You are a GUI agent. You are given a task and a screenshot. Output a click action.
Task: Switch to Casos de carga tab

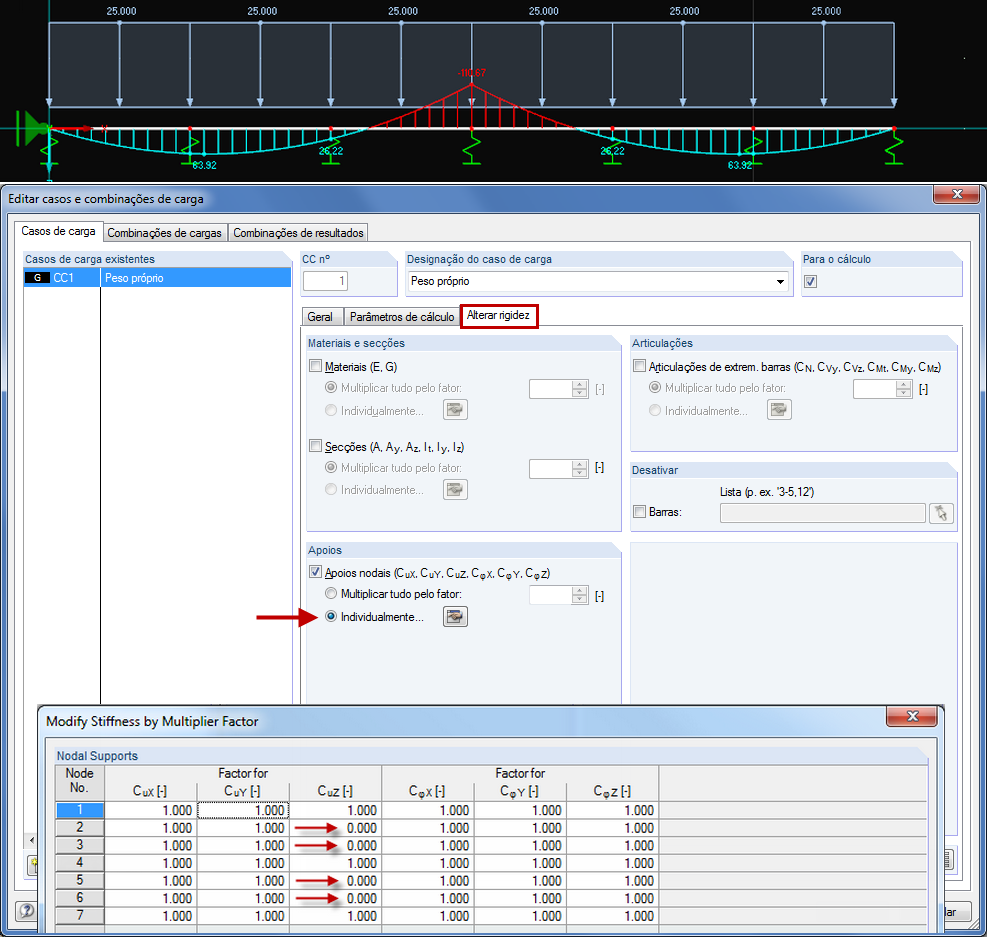pyautogui.click(x=58, y=232)
